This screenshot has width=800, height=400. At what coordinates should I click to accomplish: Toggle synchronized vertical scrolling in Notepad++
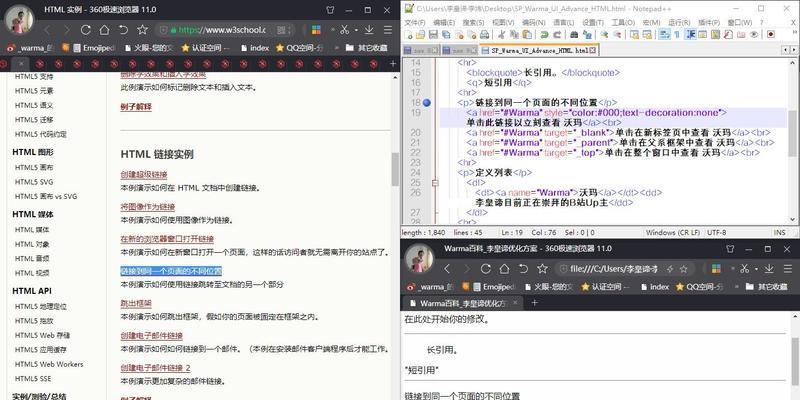[634, 35]
